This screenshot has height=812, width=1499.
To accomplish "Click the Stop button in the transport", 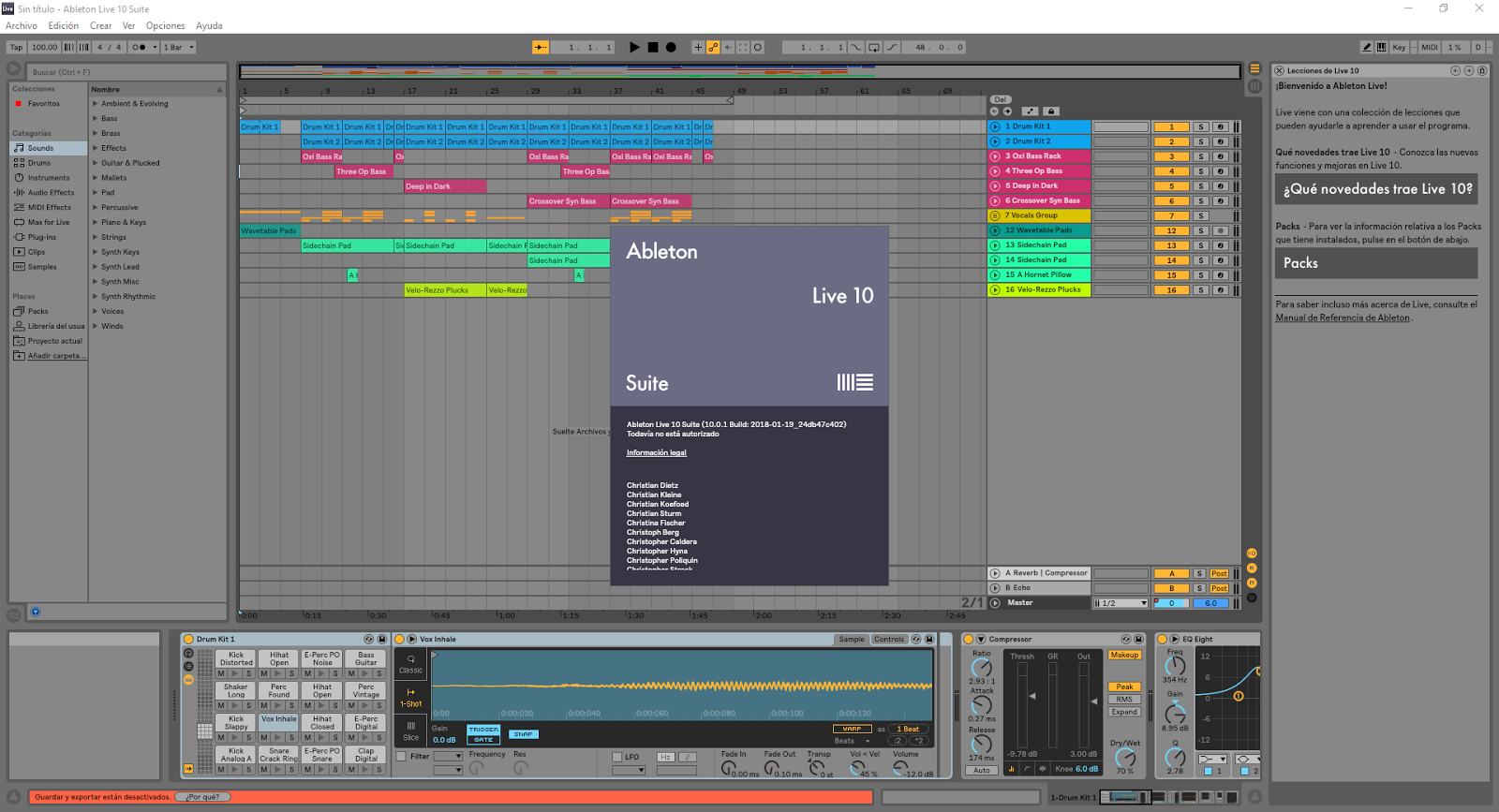I will pos(653,47).
